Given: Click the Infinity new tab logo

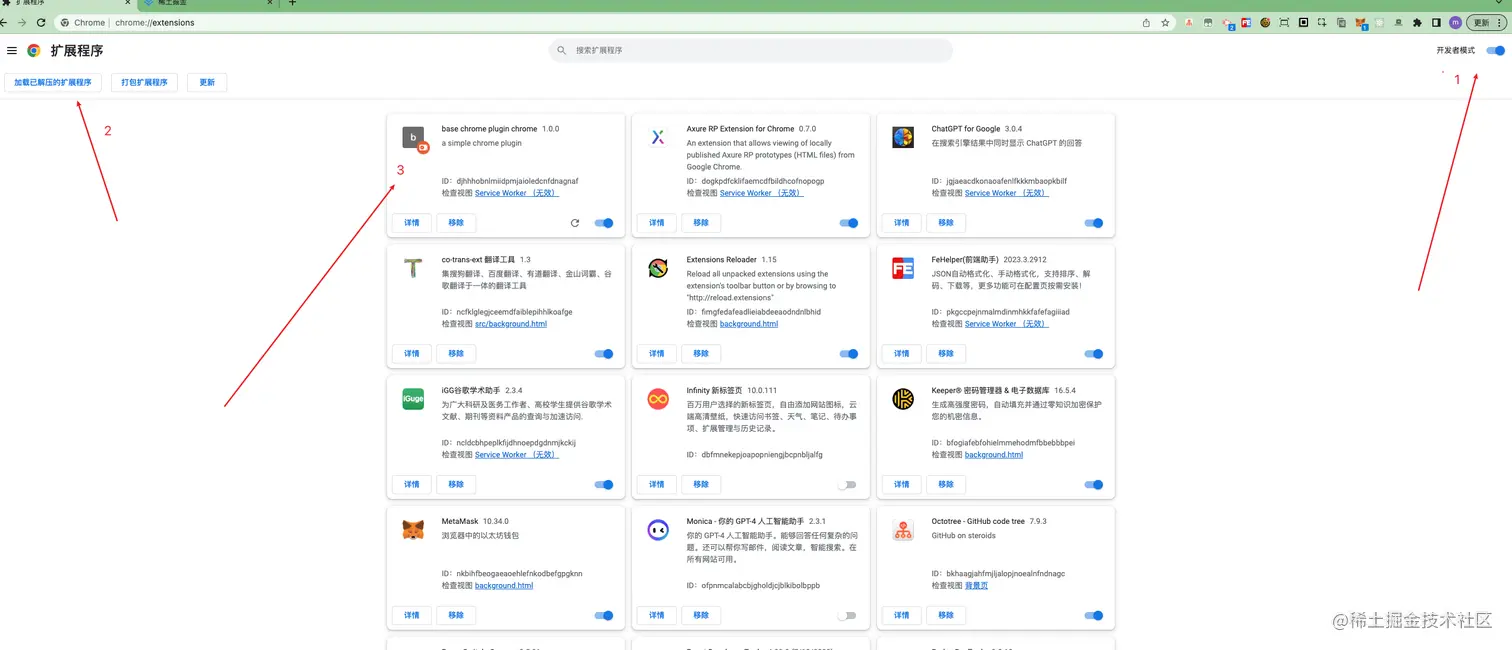Looking at the screenshot, I should (x=658, y=399).
